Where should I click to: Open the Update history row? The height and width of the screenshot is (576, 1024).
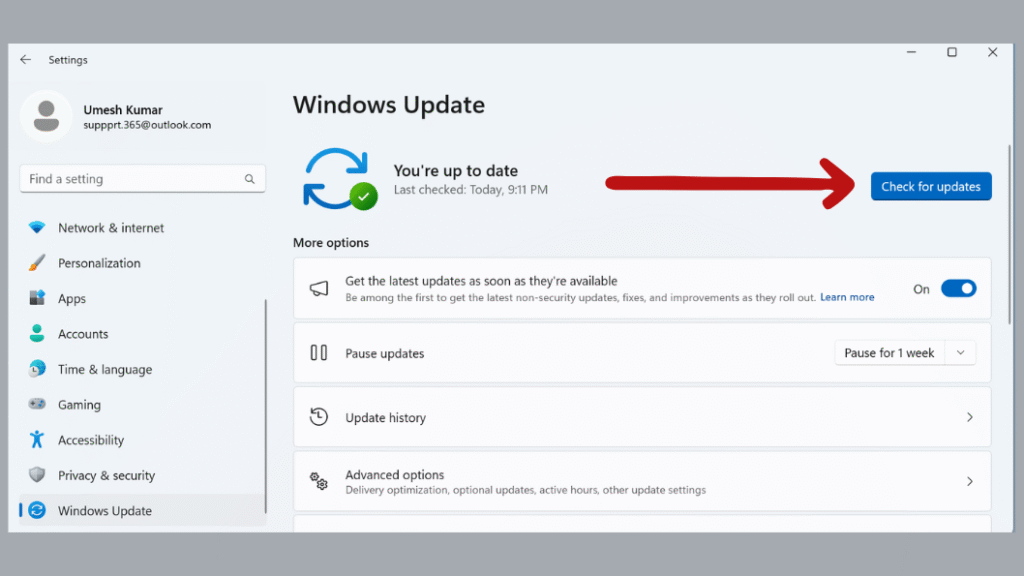(x=642, y=417)
